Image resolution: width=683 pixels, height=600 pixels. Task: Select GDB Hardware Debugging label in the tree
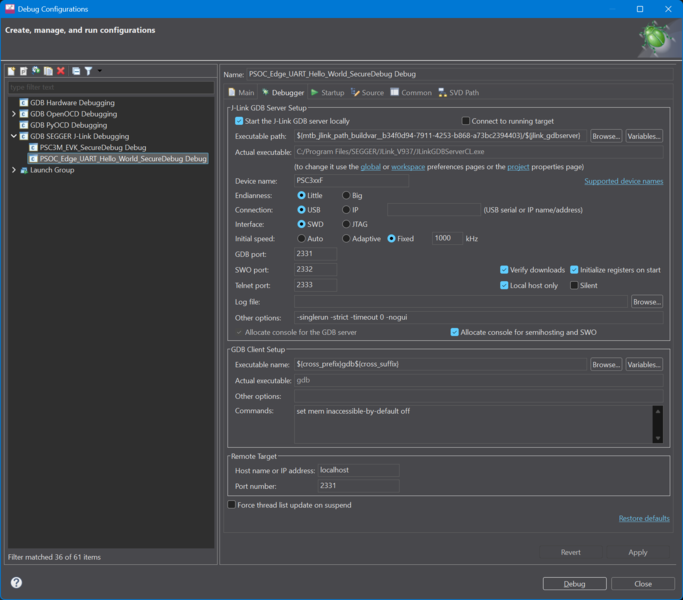coord(72,103)
